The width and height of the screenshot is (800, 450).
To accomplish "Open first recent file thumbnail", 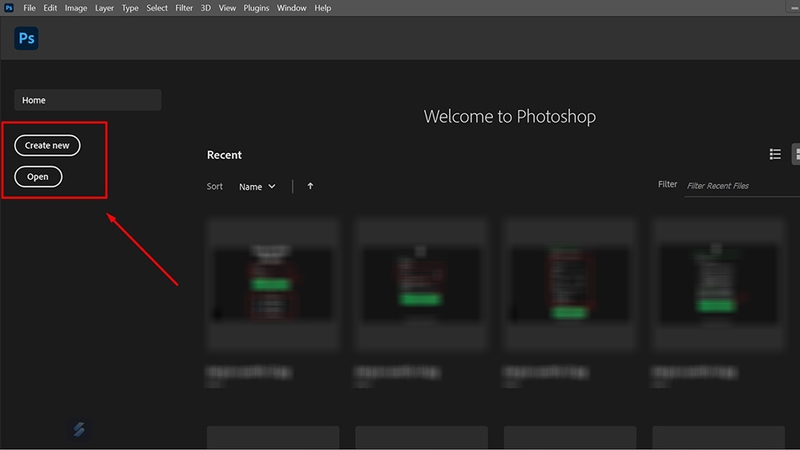I will (x=273, y=285).
